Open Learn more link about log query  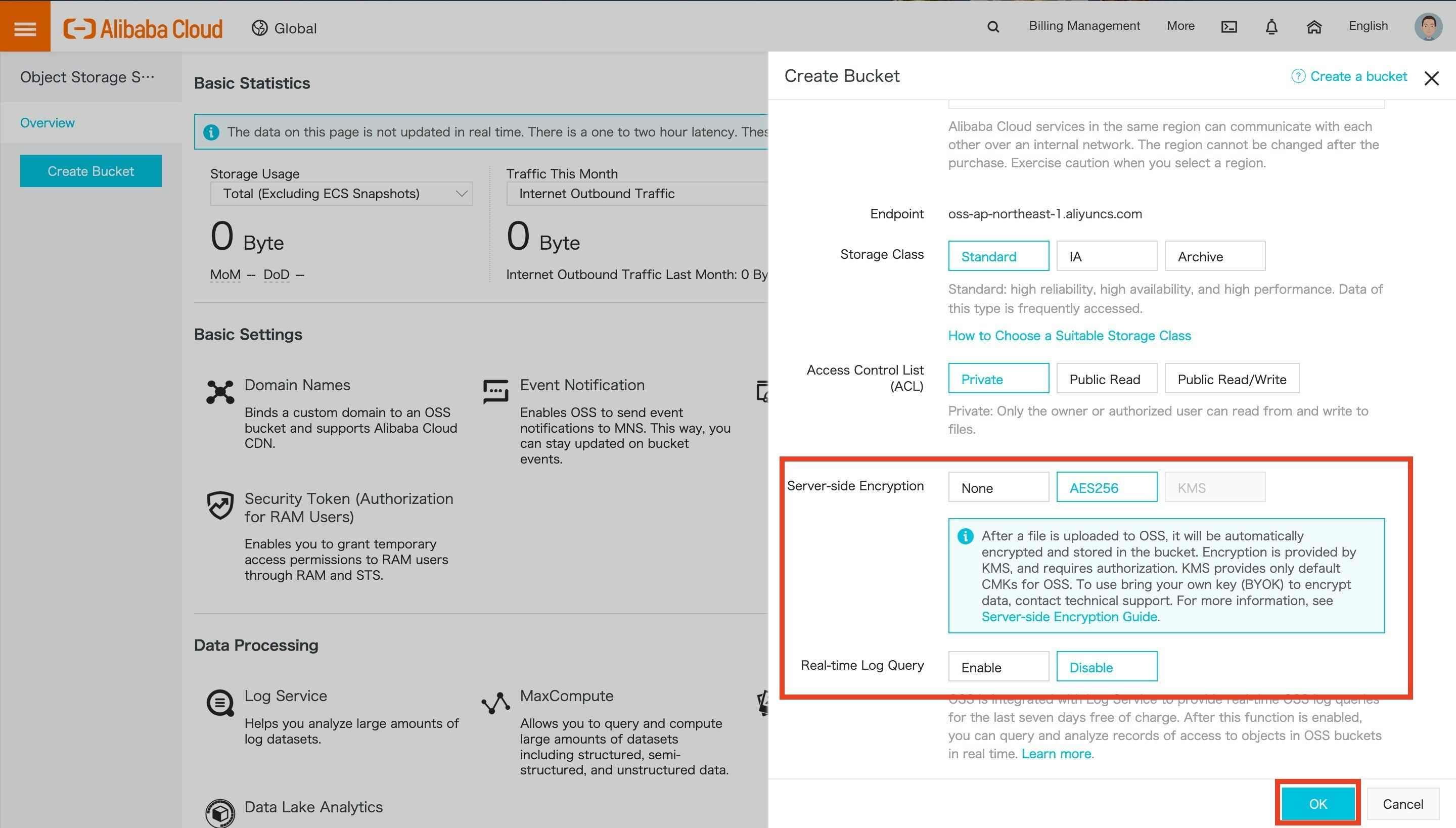coord(1056,754)
